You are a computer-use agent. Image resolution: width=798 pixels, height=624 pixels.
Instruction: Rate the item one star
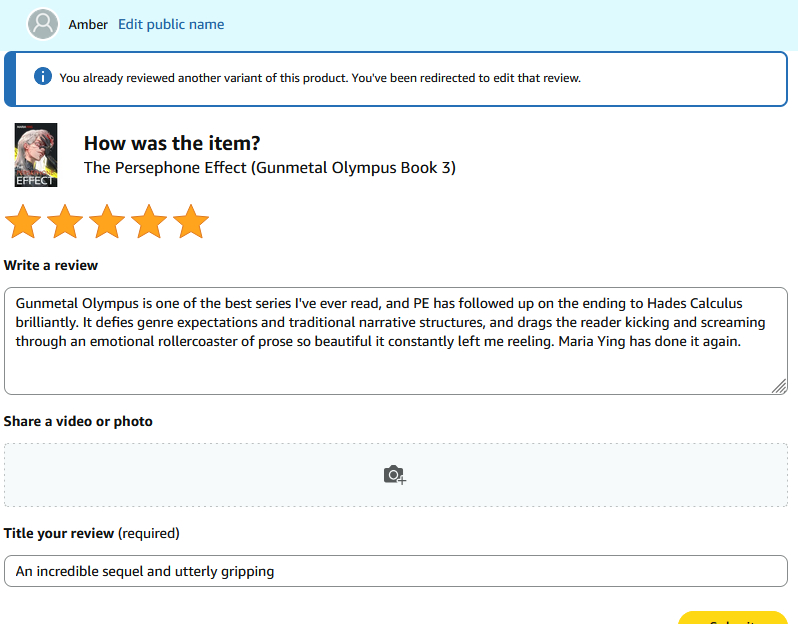click(22, 222)
